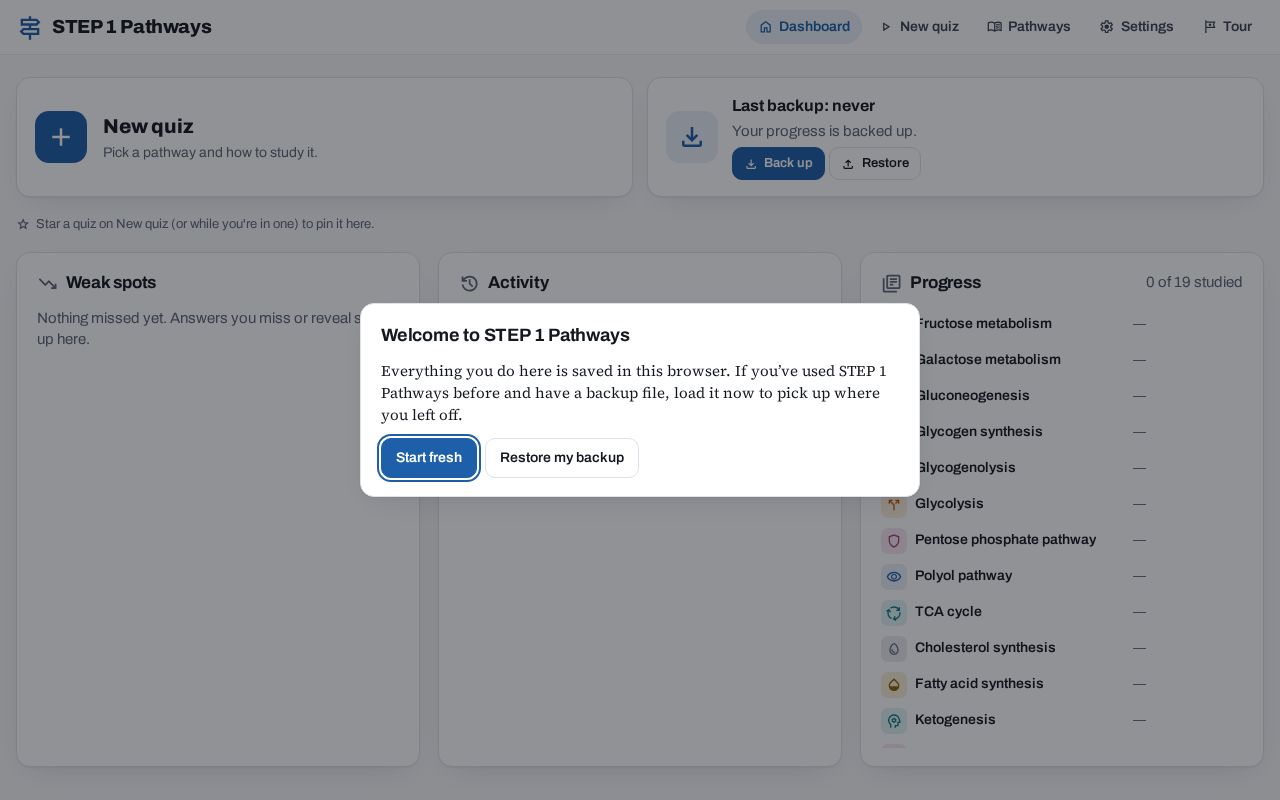Click the '0 of 19 studied' counter
Viewport: 1280px width, 800px height.
coord(1194,283)
